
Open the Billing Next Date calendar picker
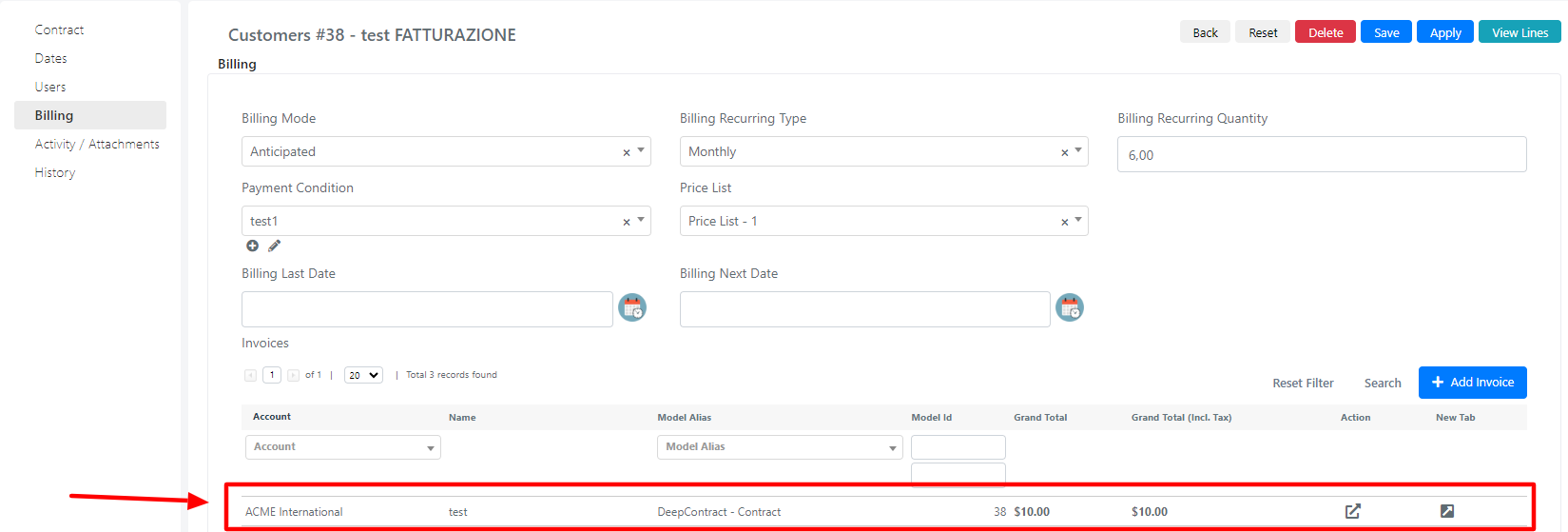pyautogui.click(x=1070, y=307)
